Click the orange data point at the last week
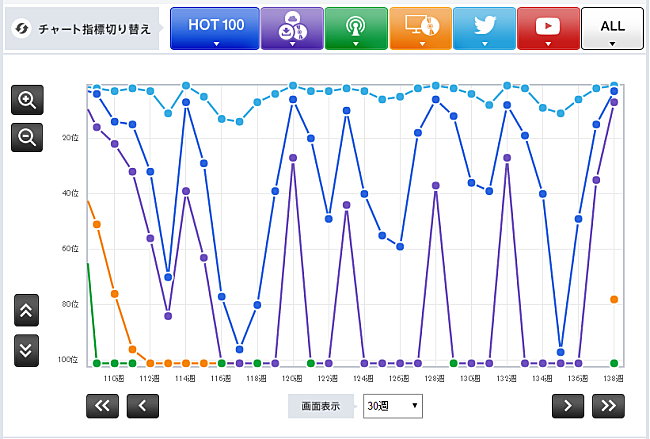650x439 pixels. pyautogui.click(x=614, y=299)
